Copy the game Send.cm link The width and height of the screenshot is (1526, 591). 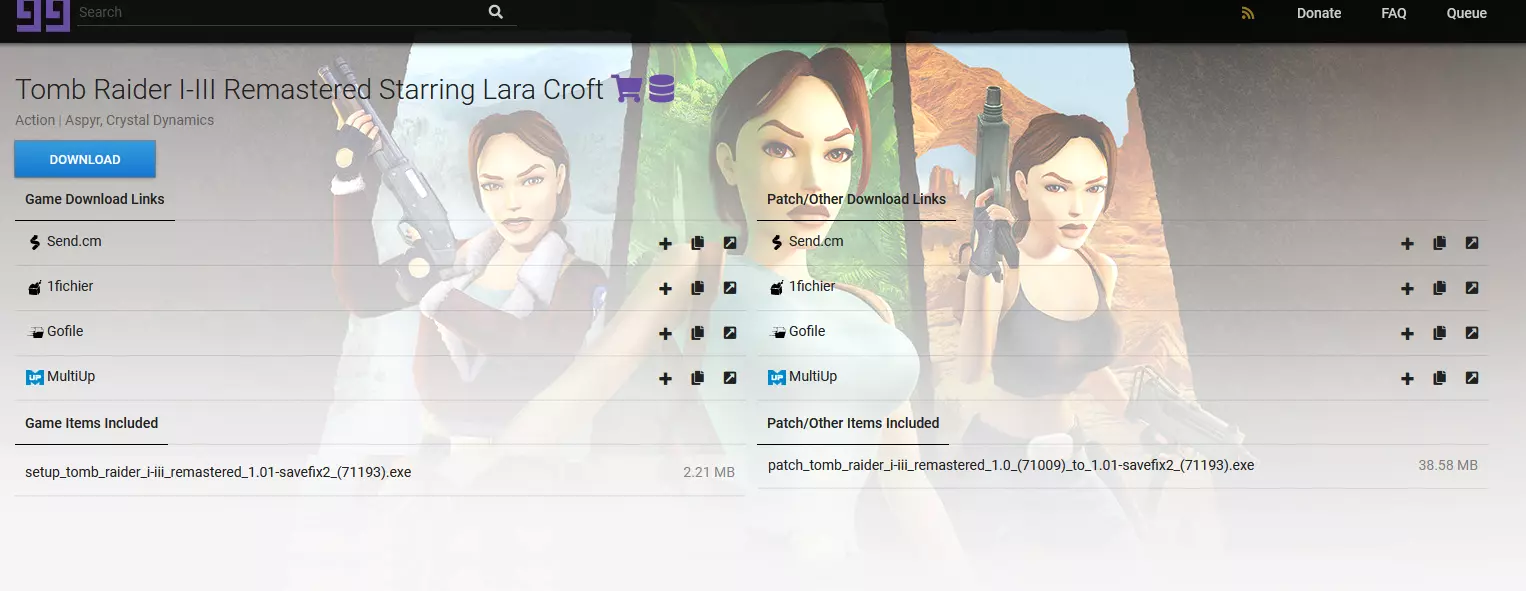pos(698,243)
